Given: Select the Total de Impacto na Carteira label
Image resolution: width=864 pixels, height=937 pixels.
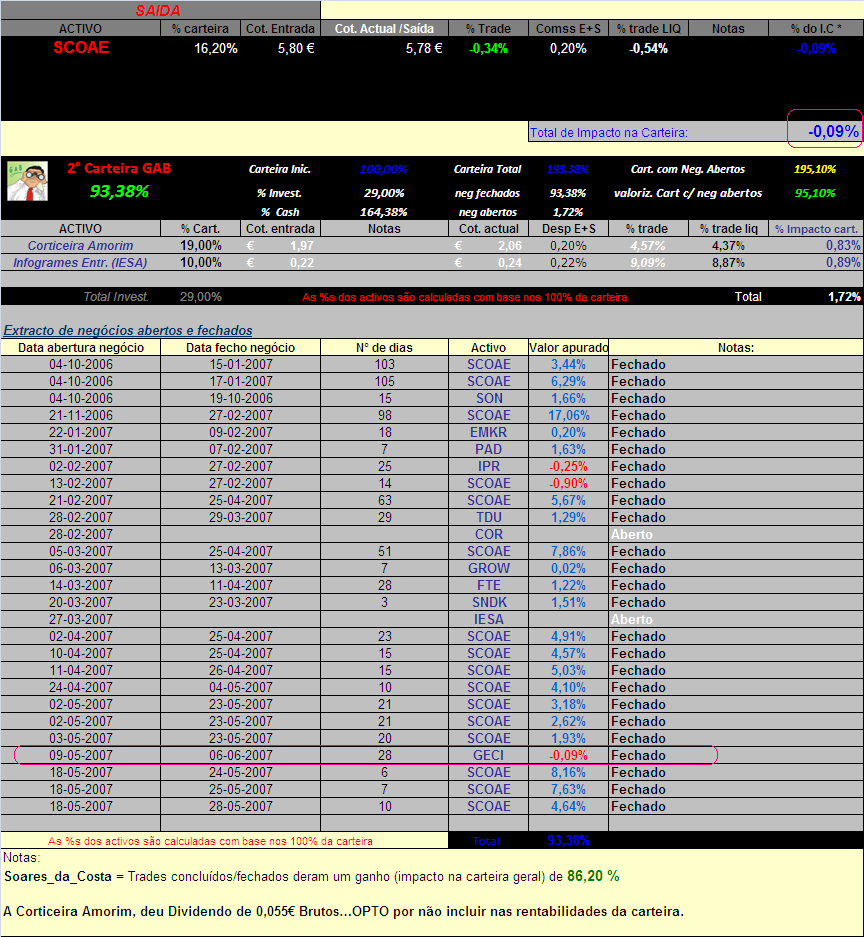Looking at the screenshot, I should pyautogui.click(x=609, y=132).
